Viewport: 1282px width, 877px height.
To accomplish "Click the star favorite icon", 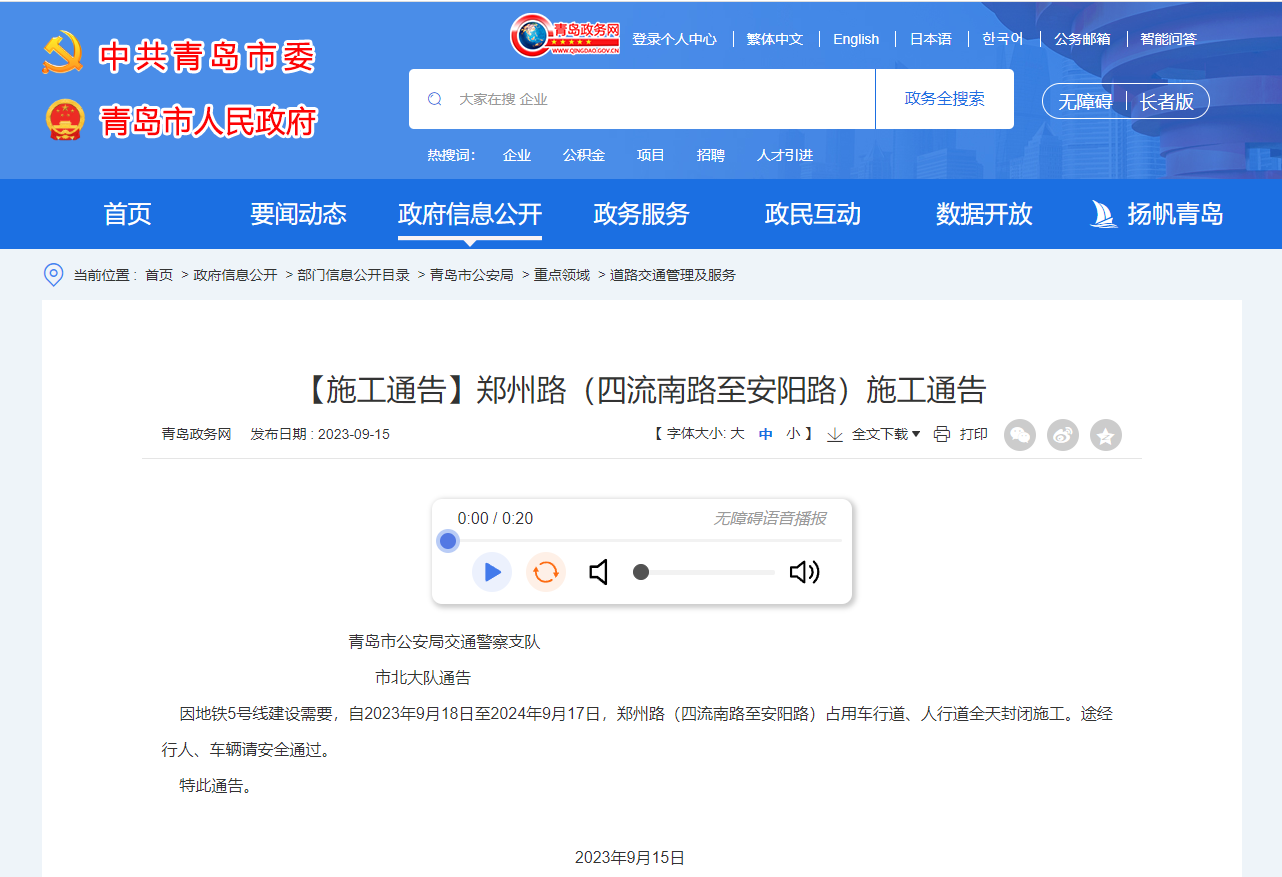I will 1105,435.
